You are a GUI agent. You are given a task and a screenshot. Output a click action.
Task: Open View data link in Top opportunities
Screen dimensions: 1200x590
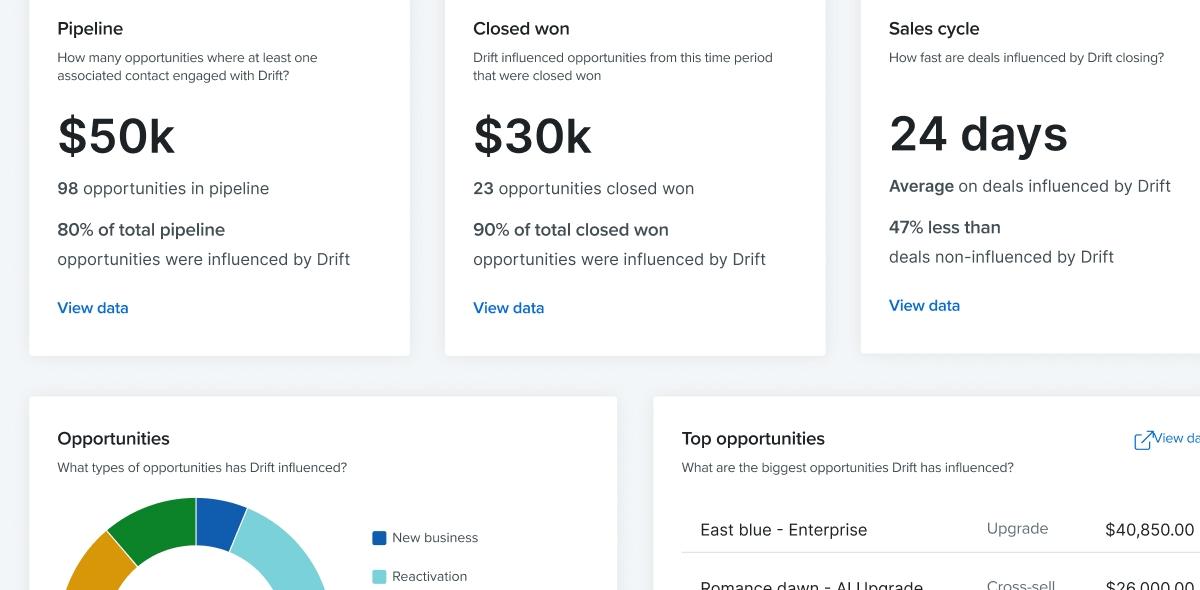1176,438
